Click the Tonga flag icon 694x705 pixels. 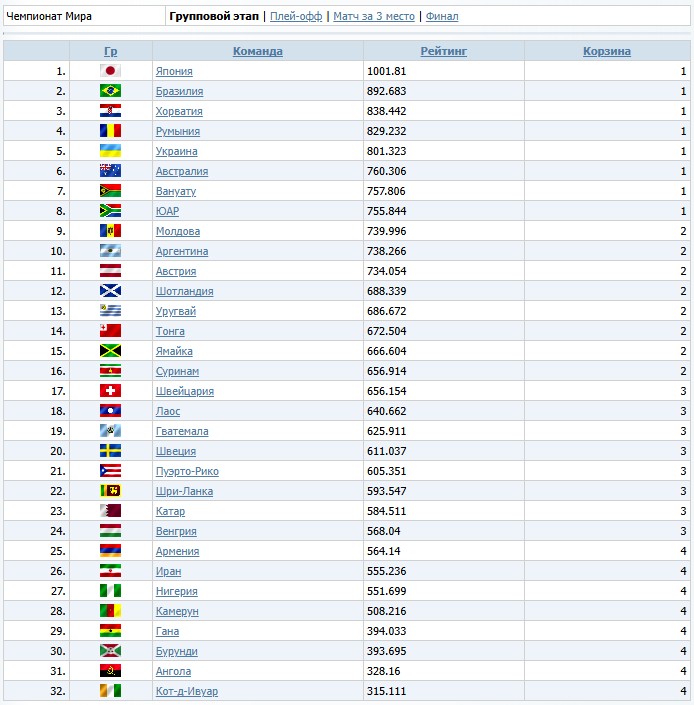110,331
